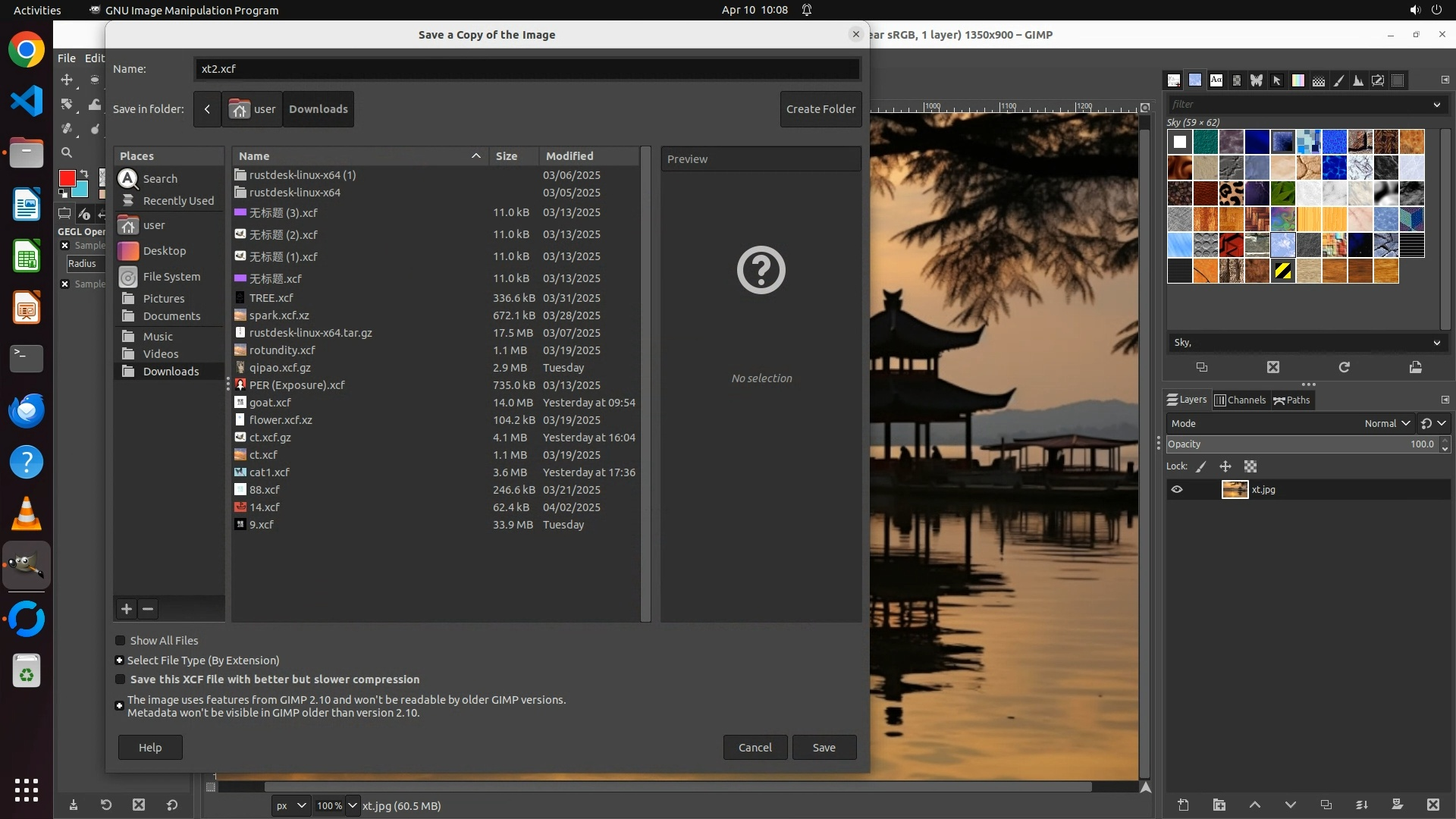
Task: Click the duplicate layer icon
Action: point(1326,805)
